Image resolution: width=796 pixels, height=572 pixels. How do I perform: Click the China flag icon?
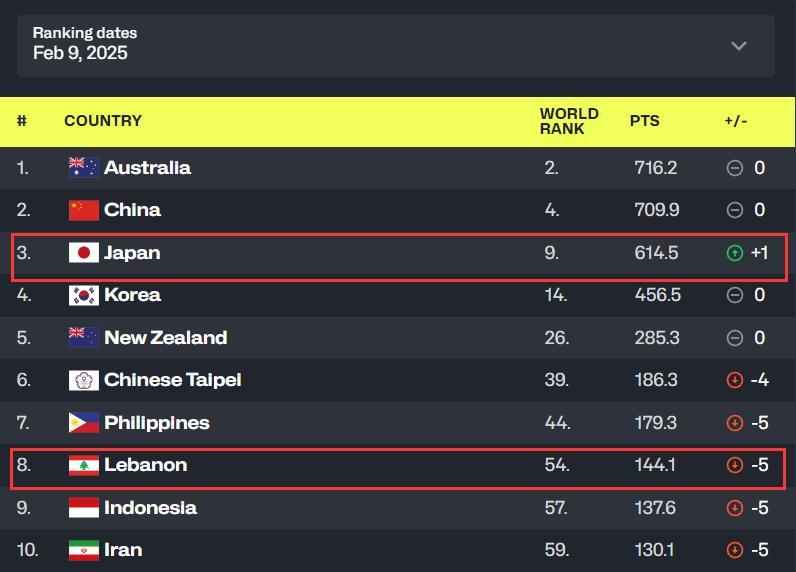83,210
